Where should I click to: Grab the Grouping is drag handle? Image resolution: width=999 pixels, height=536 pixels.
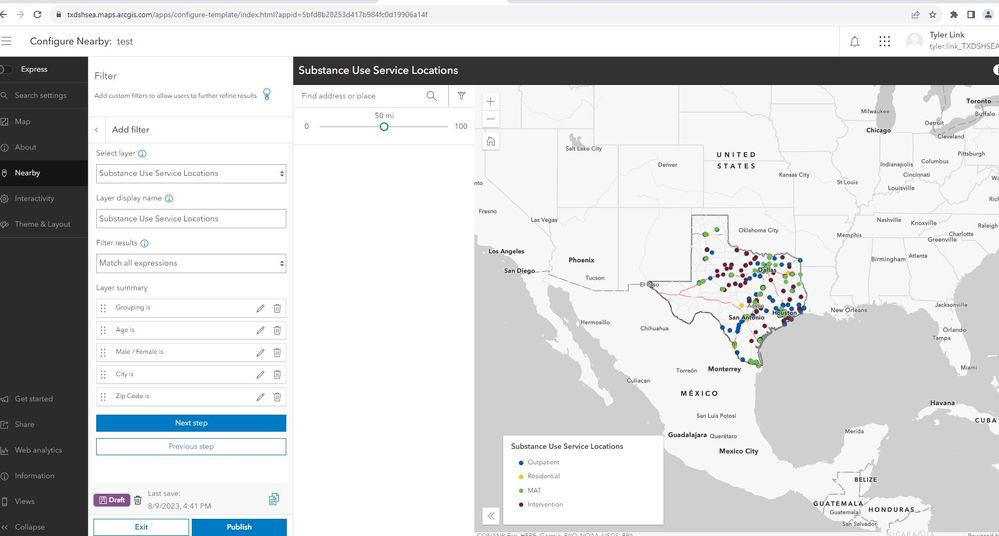103,308
